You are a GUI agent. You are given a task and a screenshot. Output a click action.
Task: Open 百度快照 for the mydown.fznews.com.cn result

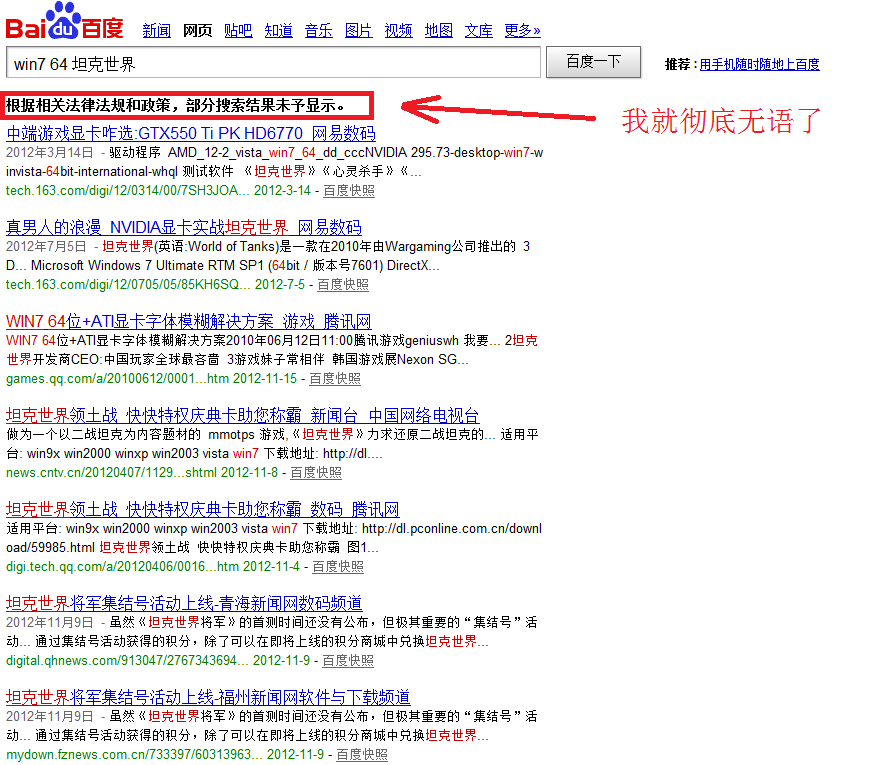(x=362, y=755)
